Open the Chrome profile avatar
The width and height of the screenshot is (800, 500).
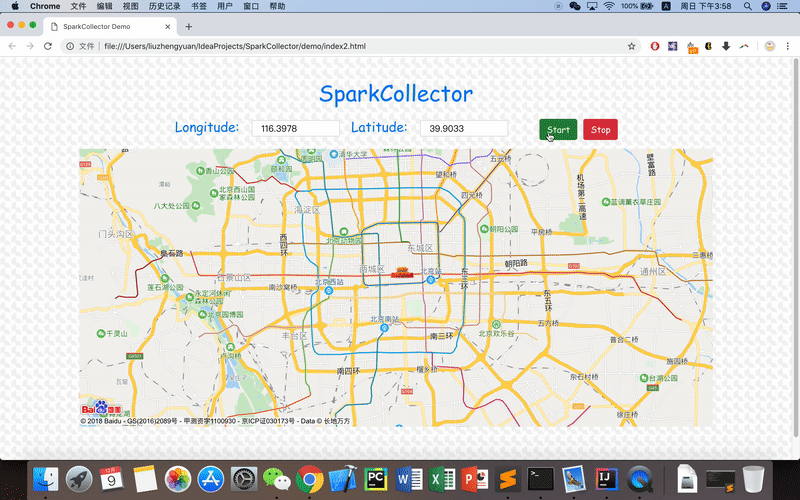pyautogui.click(x=769, y=46)
